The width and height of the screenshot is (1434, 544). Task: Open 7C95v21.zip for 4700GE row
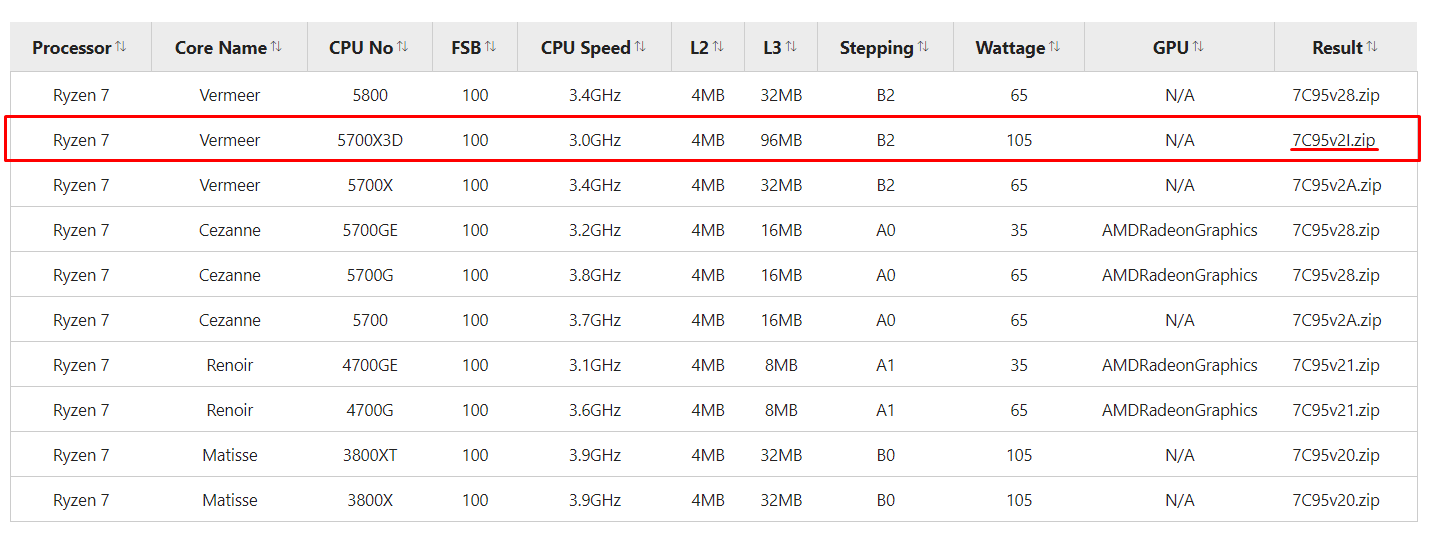point(1336,365)
